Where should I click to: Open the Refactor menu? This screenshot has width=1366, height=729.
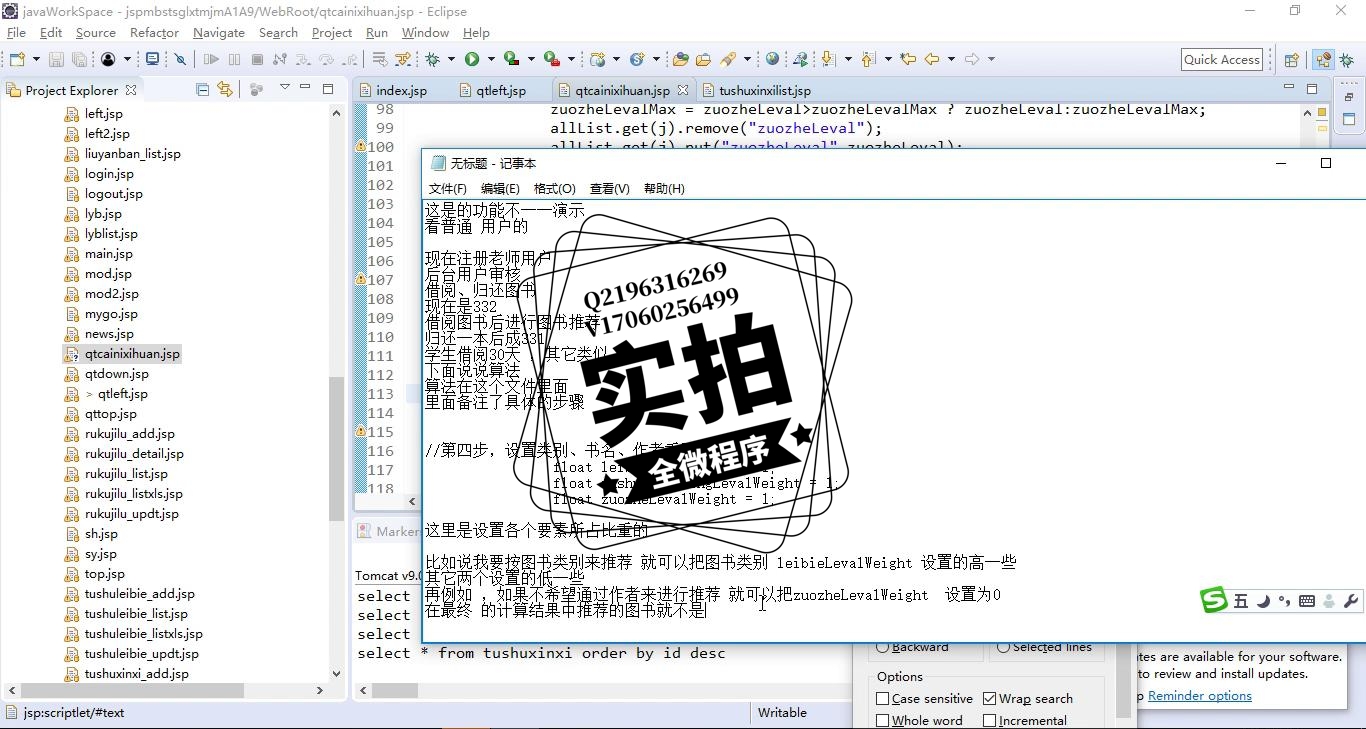[154, 32]
